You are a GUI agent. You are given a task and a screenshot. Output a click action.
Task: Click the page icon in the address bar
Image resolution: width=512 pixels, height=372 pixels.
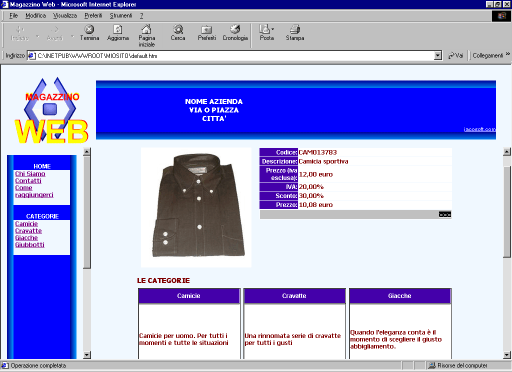click(x=32, y=56)
